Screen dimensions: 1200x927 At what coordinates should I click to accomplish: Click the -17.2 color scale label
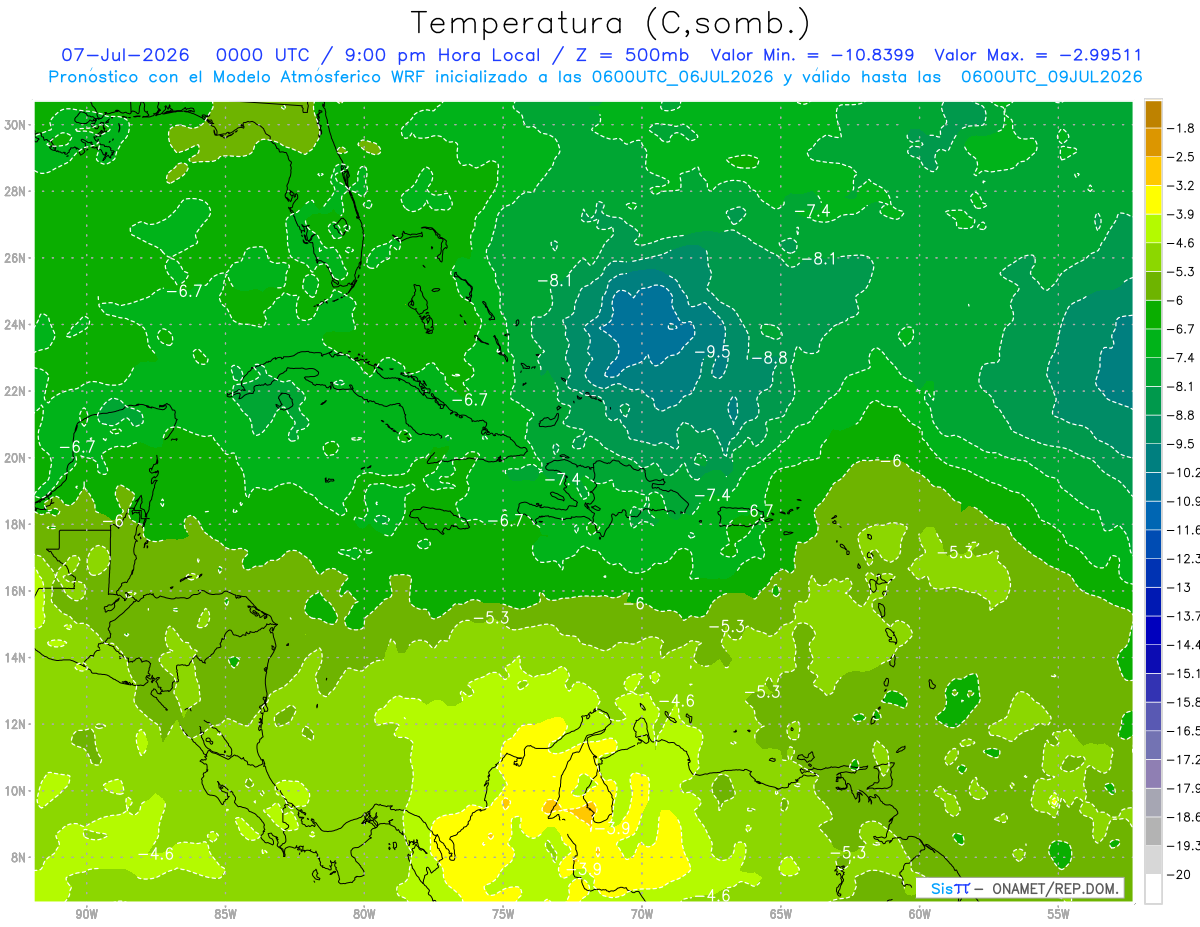tap(1182, 760)
